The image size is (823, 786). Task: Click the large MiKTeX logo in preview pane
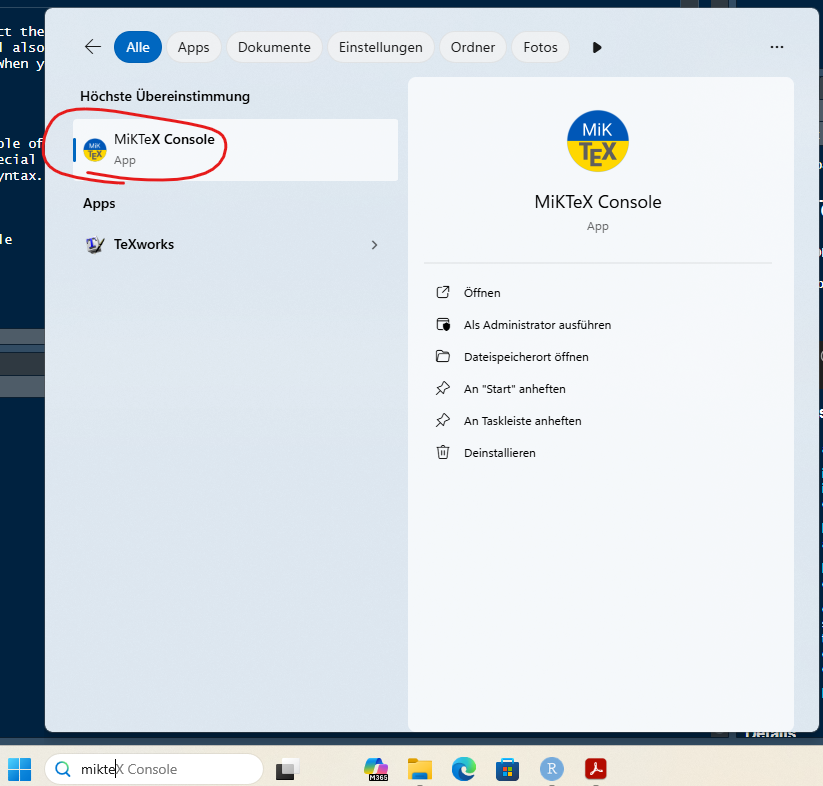pos(598,141)
